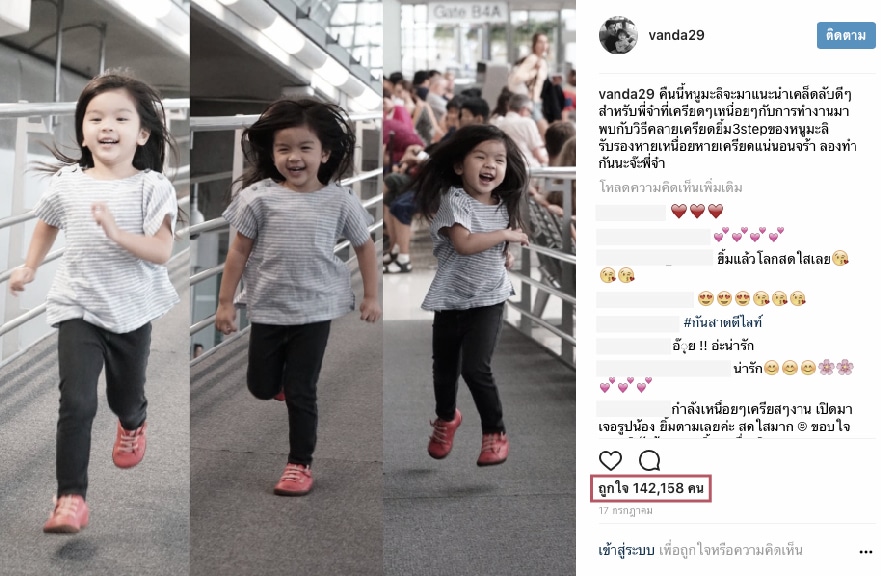The height and width of the screenshot is (576, 881).
Task: Click the อุ้ย !! อ่ะน่ารัก comment
Action: 713,346
